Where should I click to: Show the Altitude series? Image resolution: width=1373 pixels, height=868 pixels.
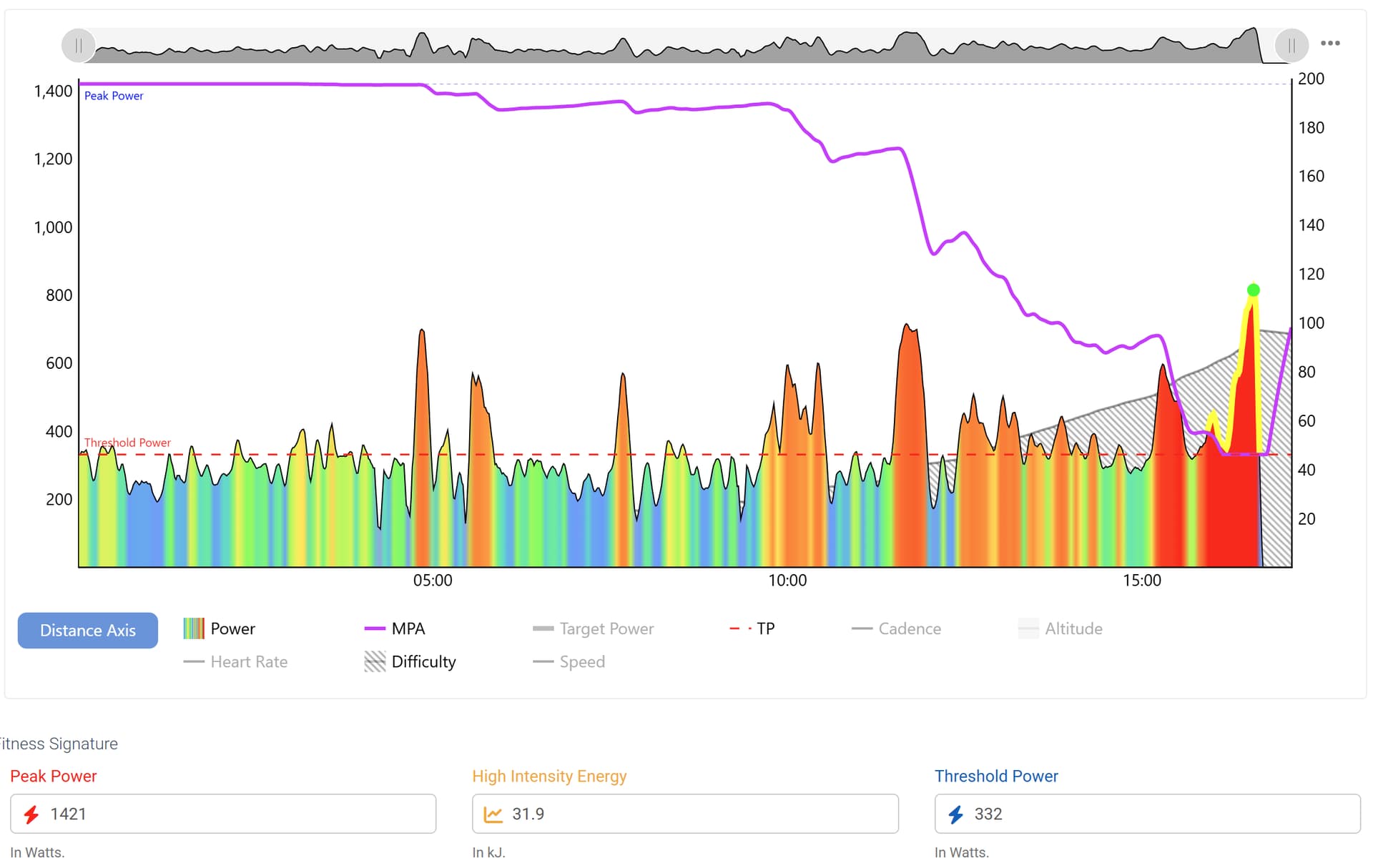click(x=1060, y=628)
